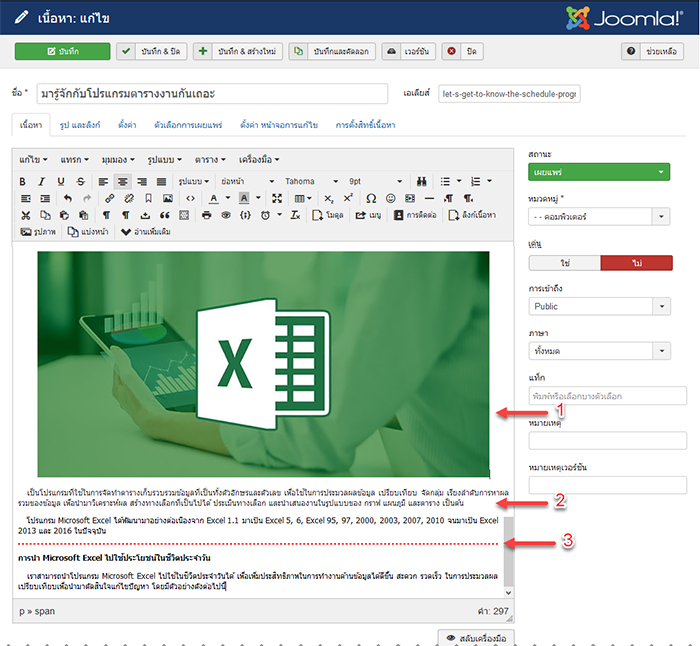Apply subscript formatting

[x=329, y=198]
